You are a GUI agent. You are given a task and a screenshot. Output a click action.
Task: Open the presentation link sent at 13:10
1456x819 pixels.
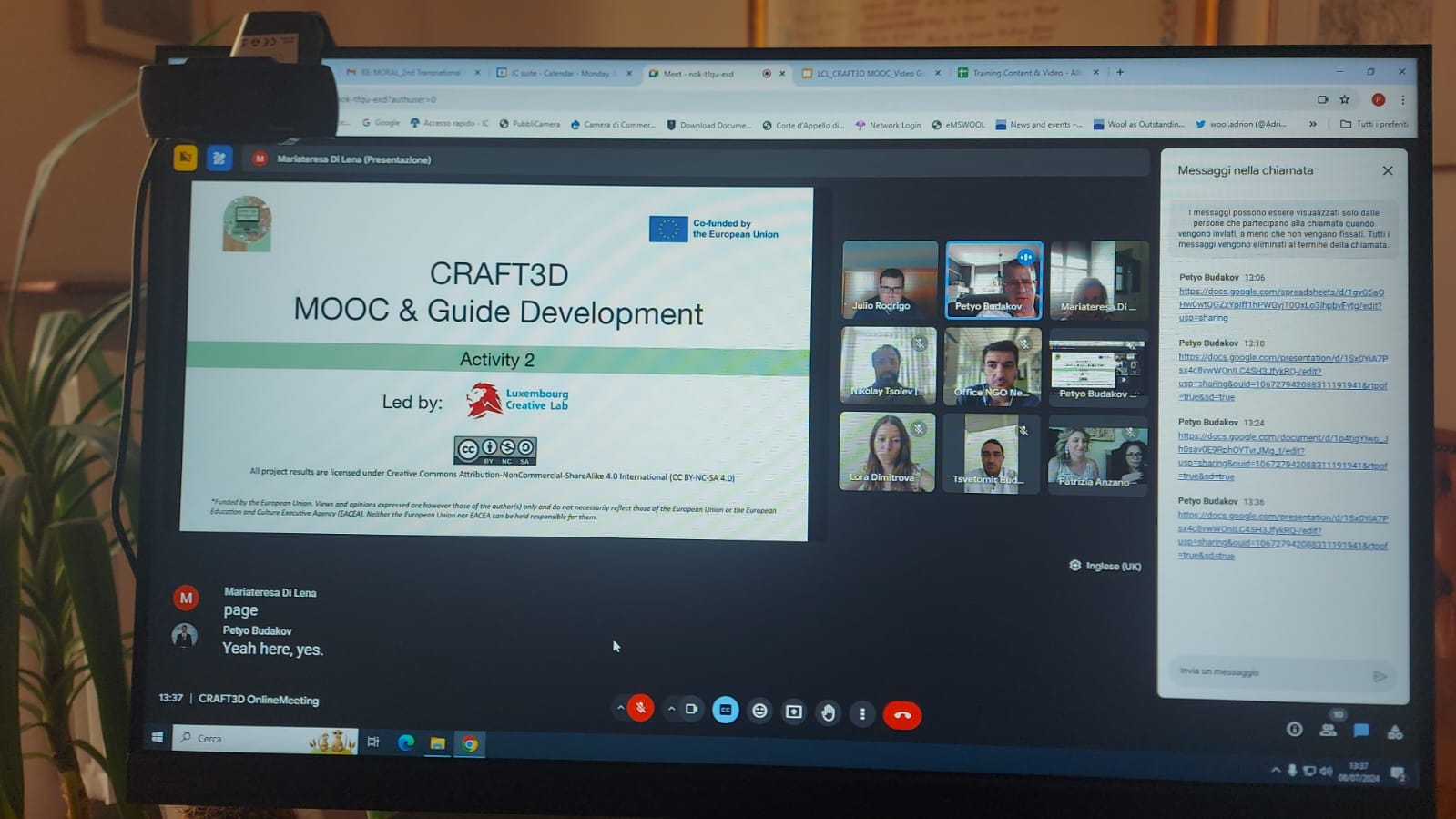tap(1282, 377)
